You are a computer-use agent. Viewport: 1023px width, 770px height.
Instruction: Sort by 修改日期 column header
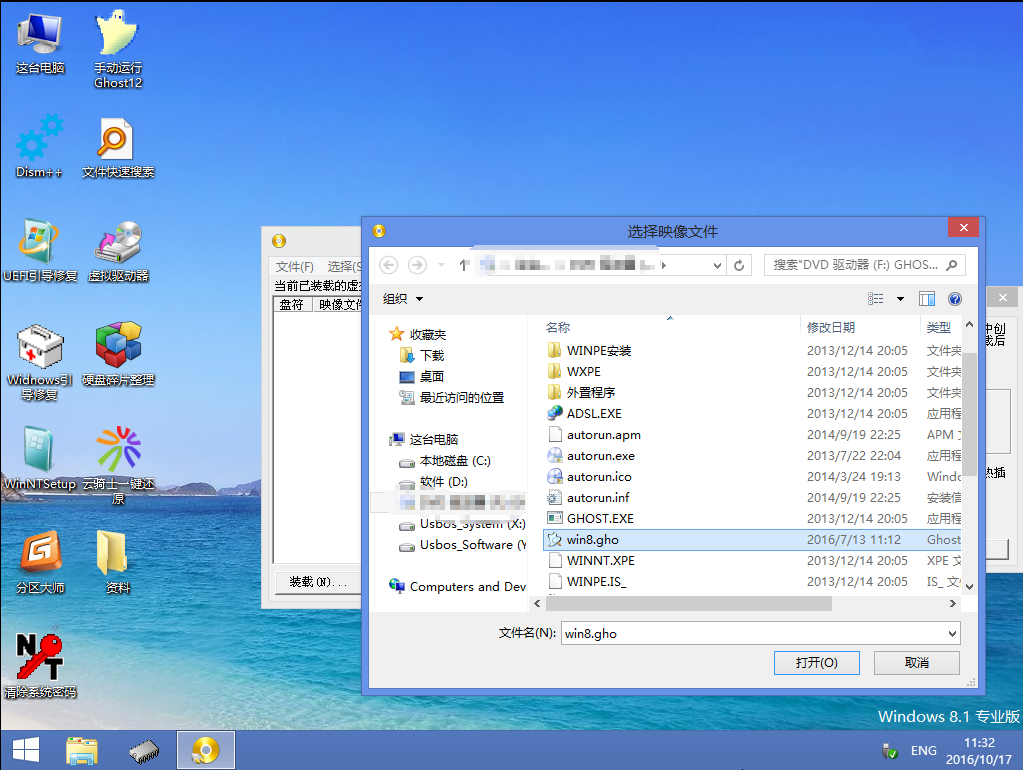831,327
